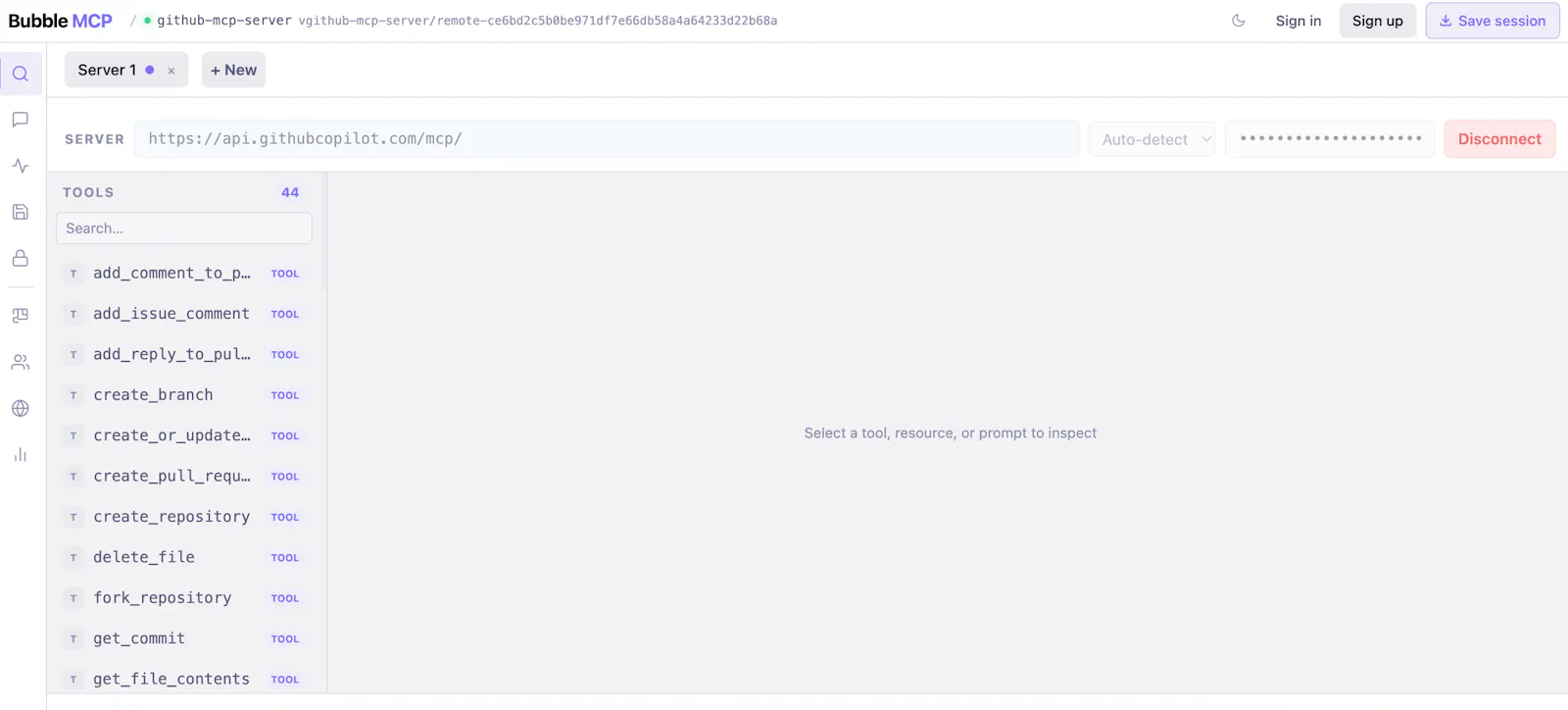Screen dimensions: 1568x710
Task: Select the get_file_contents tool
Action: (x=185, y=680)
